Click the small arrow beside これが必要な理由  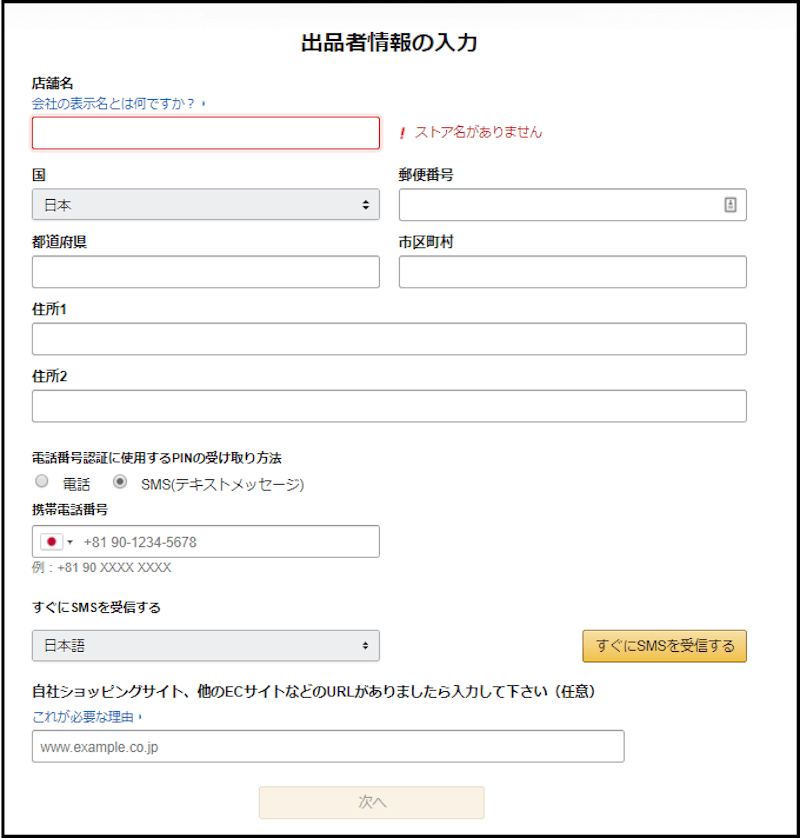(140, 717)
